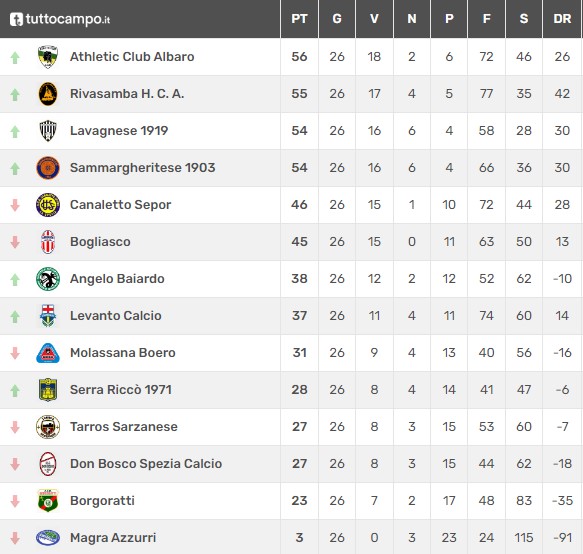Click the red down arrow beside Canaletto Sepor
This screenshot has height=554, width=583.
[15, 205]
